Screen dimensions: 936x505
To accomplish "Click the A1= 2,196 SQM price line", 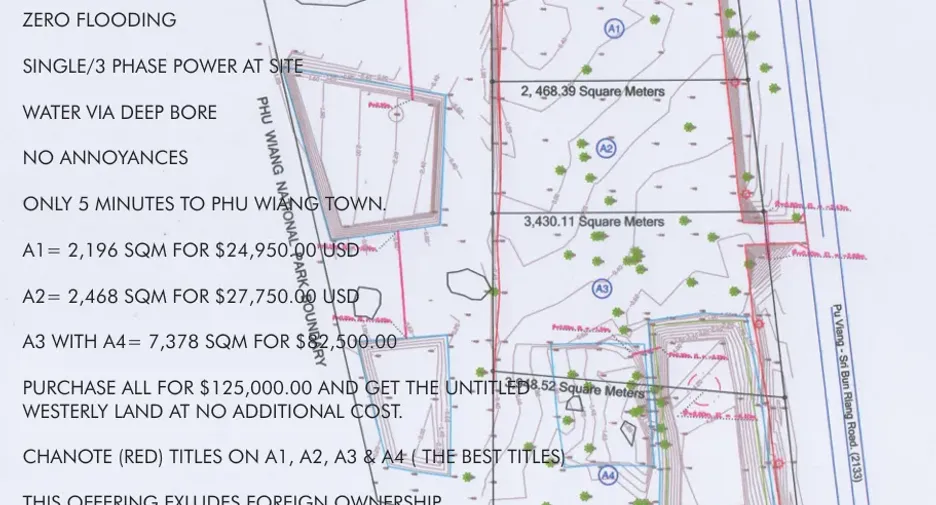I will pyautogui.click(x=191, y=250).
